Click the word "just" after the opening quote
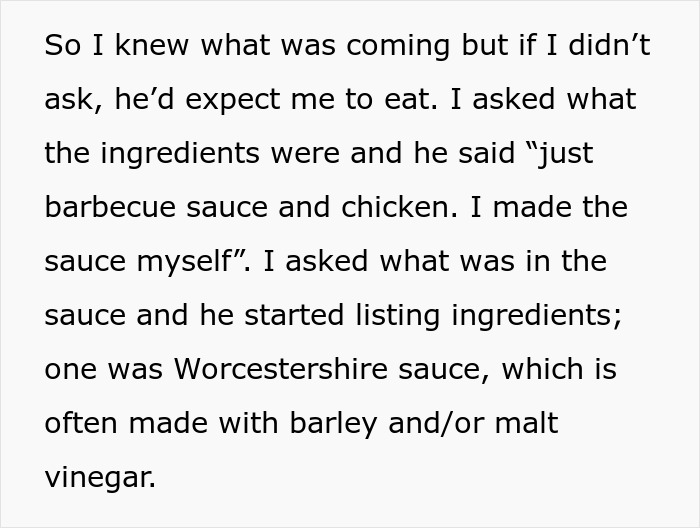The width and height of the screenshot is (700, 528). pyautogui.click(x=566, y=154)
